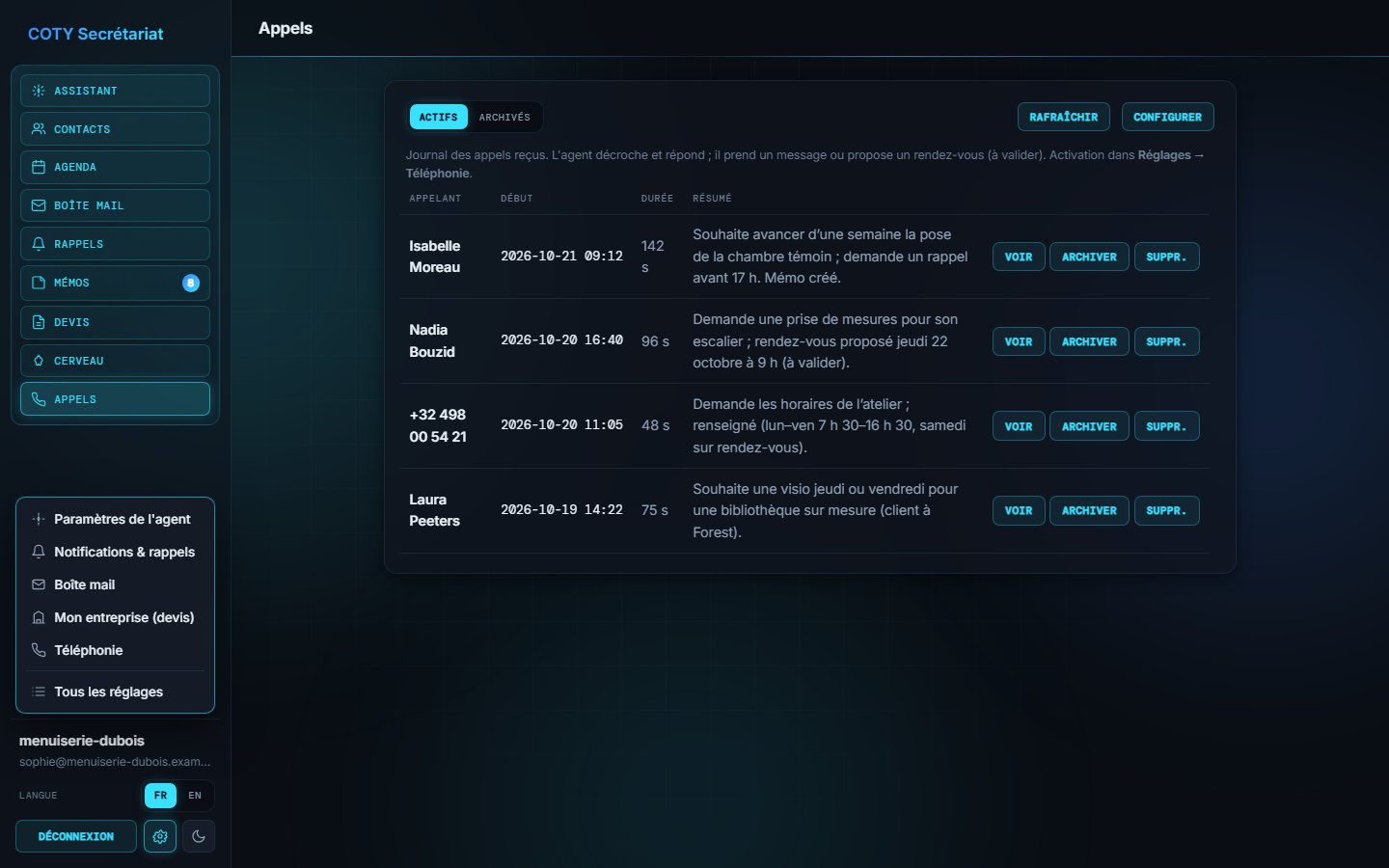
Task: Click the Rappels bell icon
Action: [x=39, y=244]
